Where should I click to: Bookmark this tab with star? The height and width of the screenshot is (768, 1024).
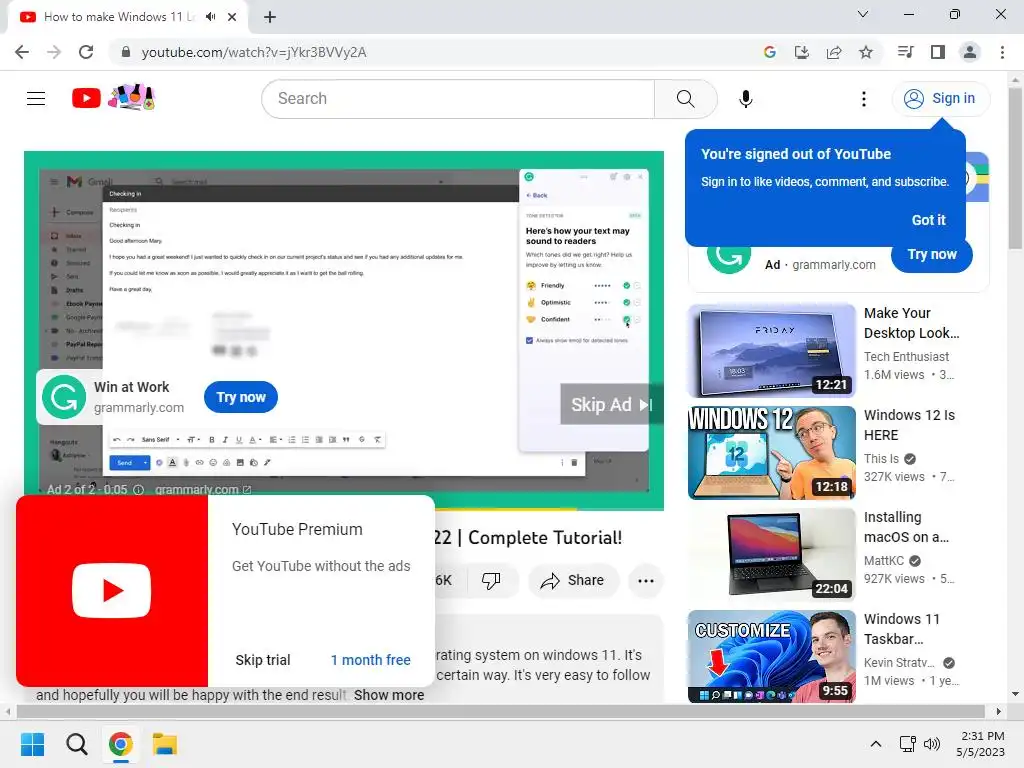pos(866,52)
